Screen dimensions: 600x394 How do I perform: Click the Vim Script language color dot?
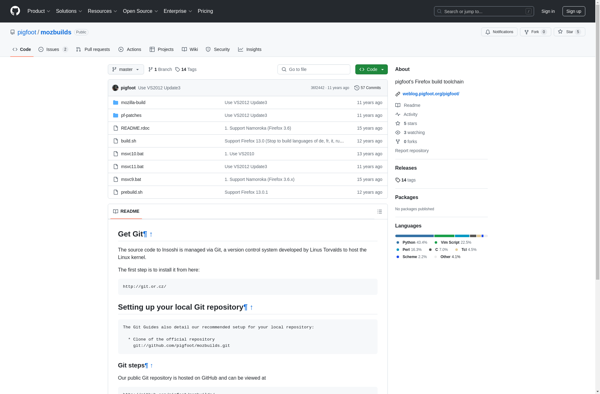point(436,243)
